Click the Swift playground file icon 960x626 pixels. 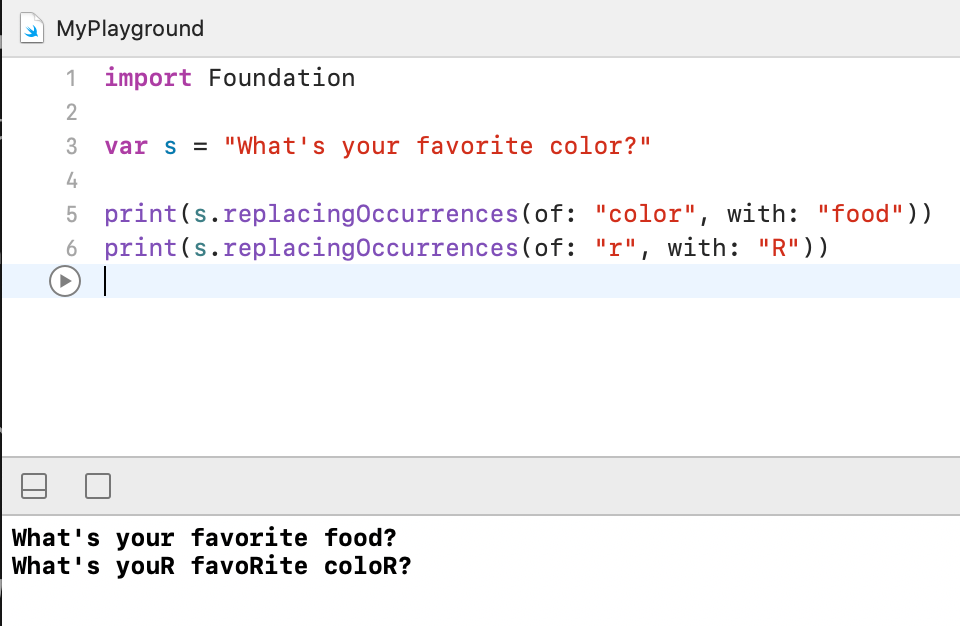point(33,28)
